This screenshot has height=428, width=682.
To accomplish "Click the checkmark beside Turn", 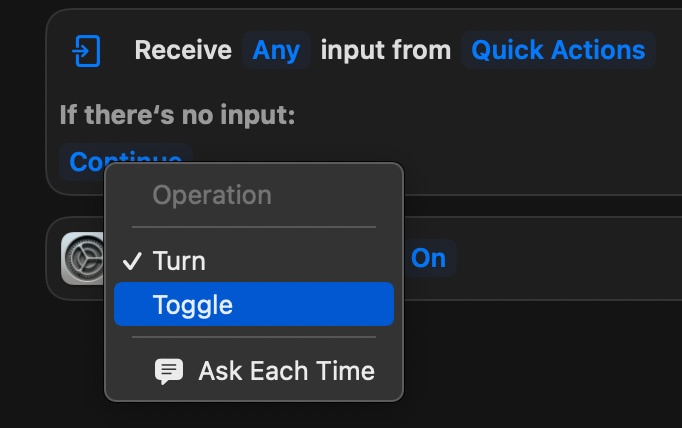I will [132, 261].
